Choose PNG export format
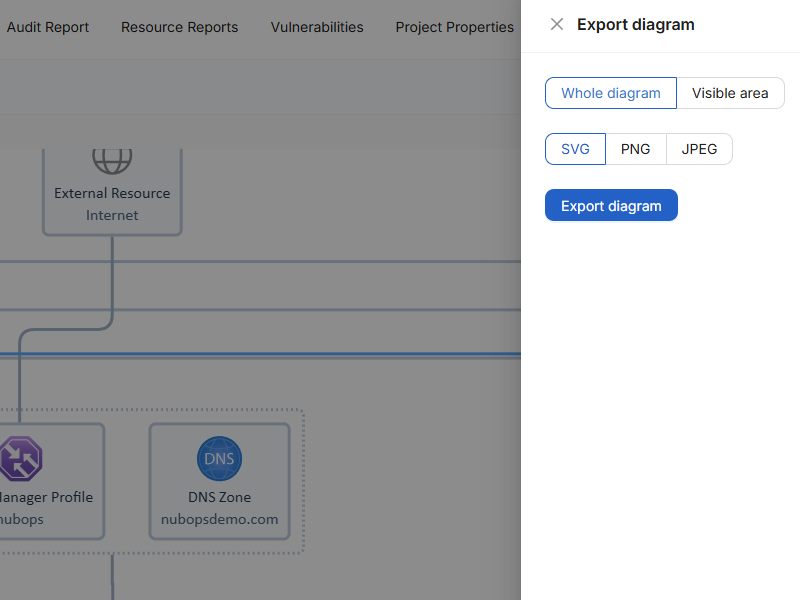Image resolution: width=800 pixels, height=600 pixels. (635, 149)
